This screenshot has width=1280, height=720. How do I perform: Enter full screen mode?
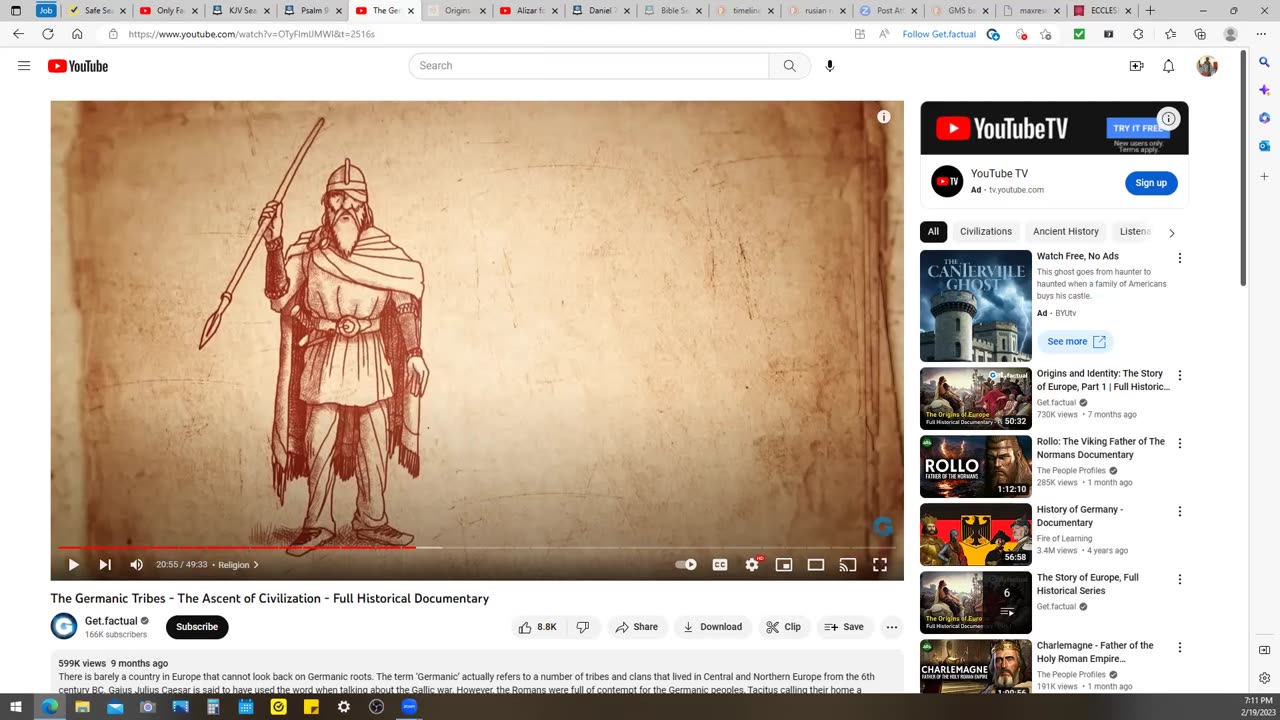pyautogui.click(x=880, y=565)
